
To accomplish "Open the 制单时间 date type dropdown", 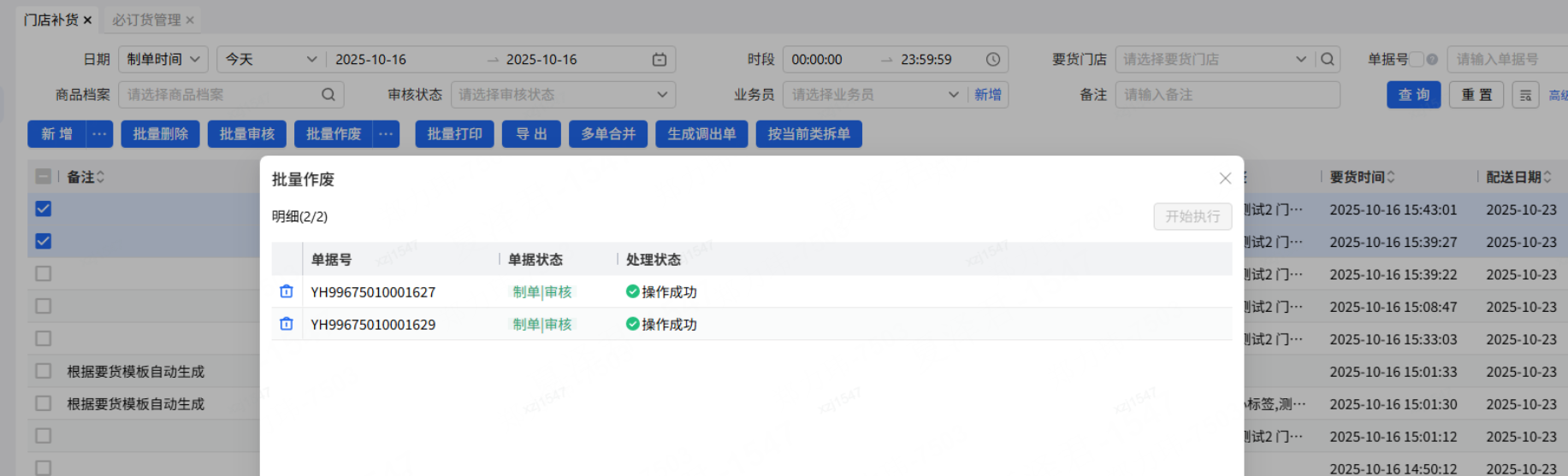I will click(x=163, y=59).
